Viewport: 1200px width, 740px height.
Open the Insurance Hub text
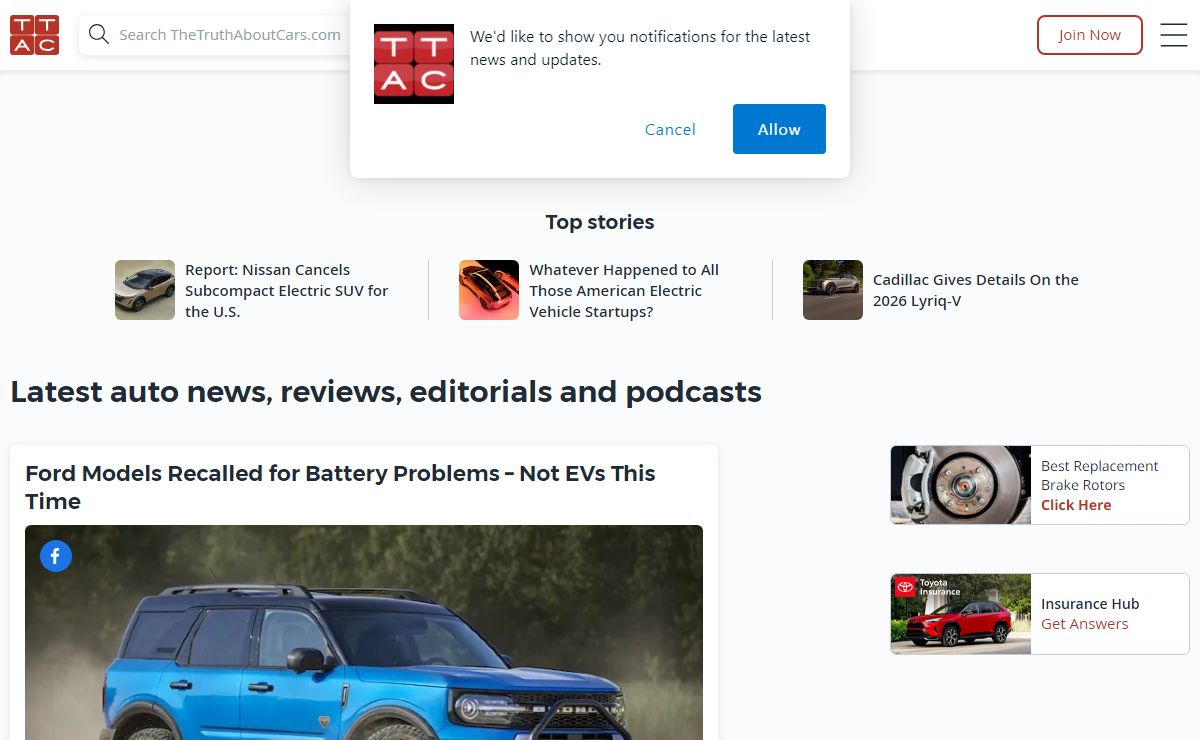tap(1090, 604)
